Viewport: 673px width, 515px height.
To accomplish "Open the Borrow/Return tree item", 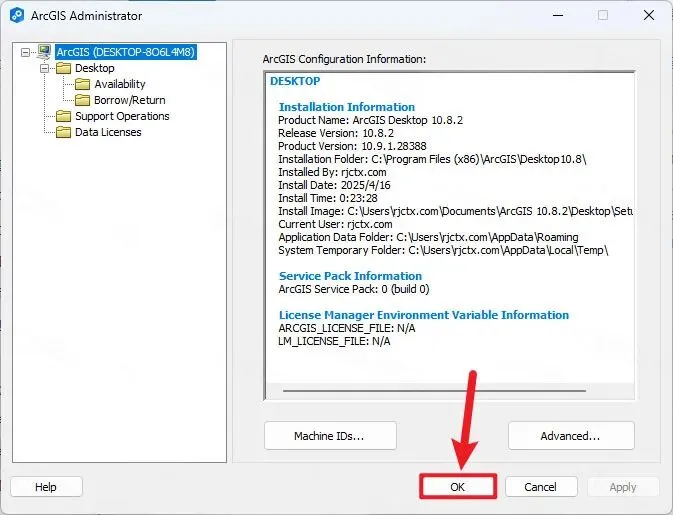I will point(130,100).
